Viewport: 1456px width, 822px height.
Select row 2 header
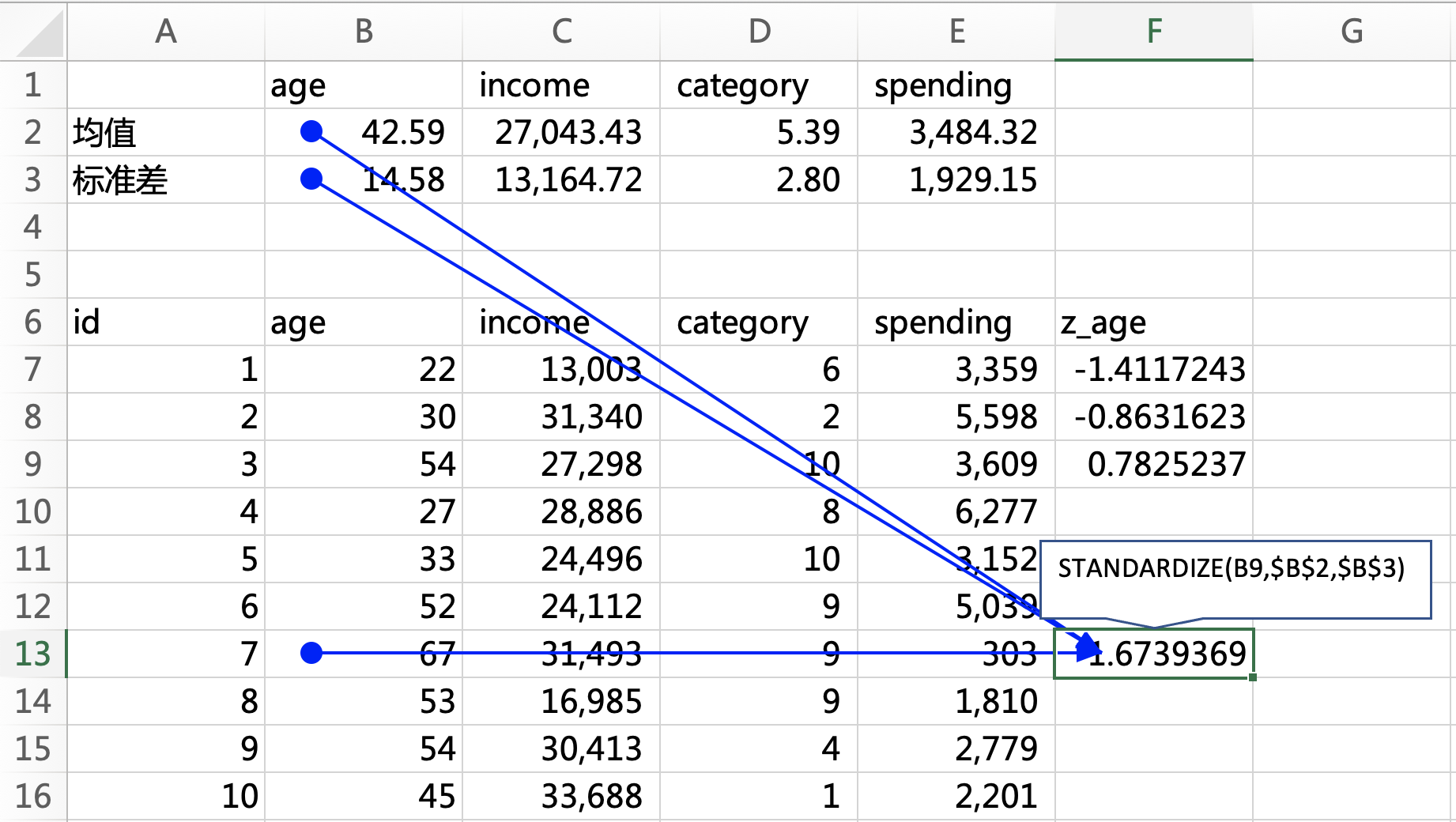pos(33,132)
